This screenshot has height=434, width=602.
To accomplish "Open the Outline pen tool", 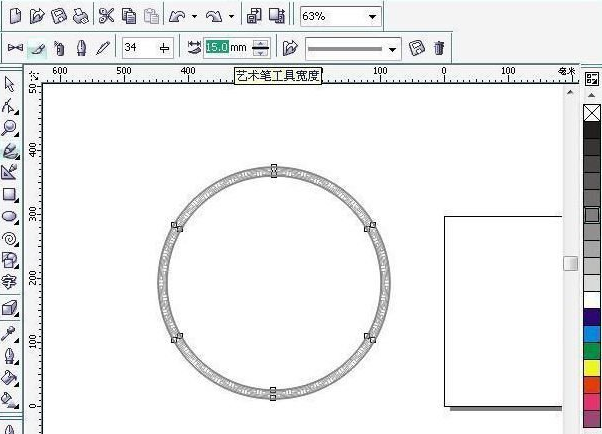I will tap(10, 356).
